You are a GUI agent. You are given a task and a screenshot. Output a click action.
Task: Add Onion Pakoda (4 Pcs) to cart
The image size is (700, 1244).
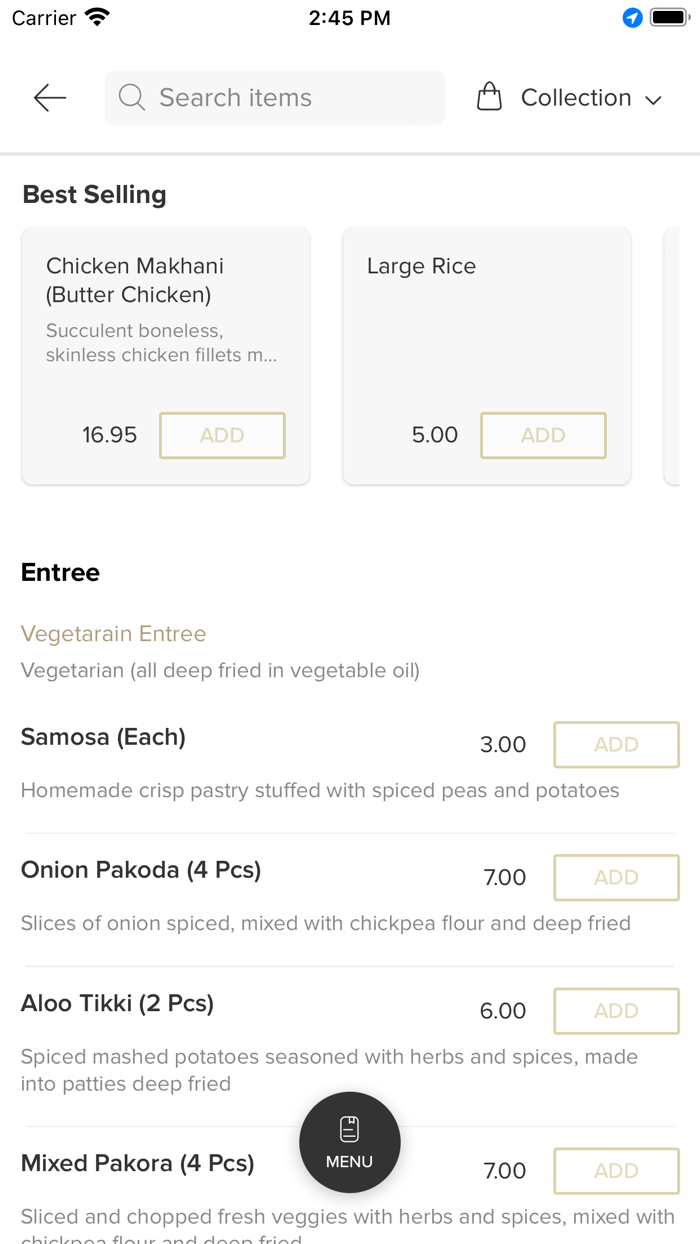coord(616,877)
